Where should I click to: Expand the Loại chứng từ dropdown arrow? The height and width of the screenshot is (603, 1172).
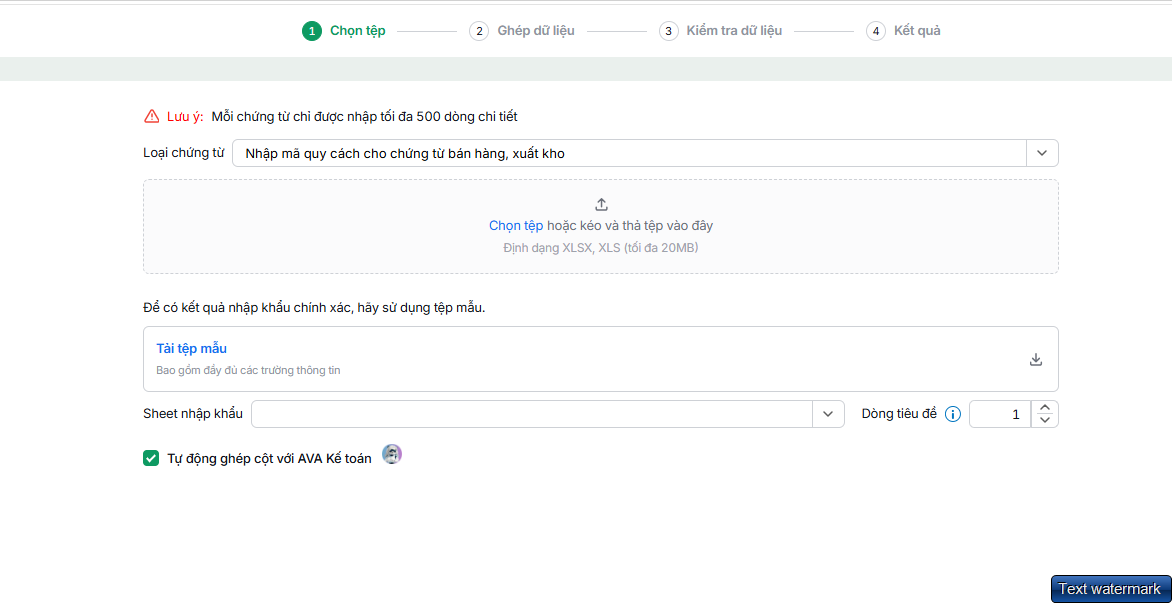click(1042, 153)
